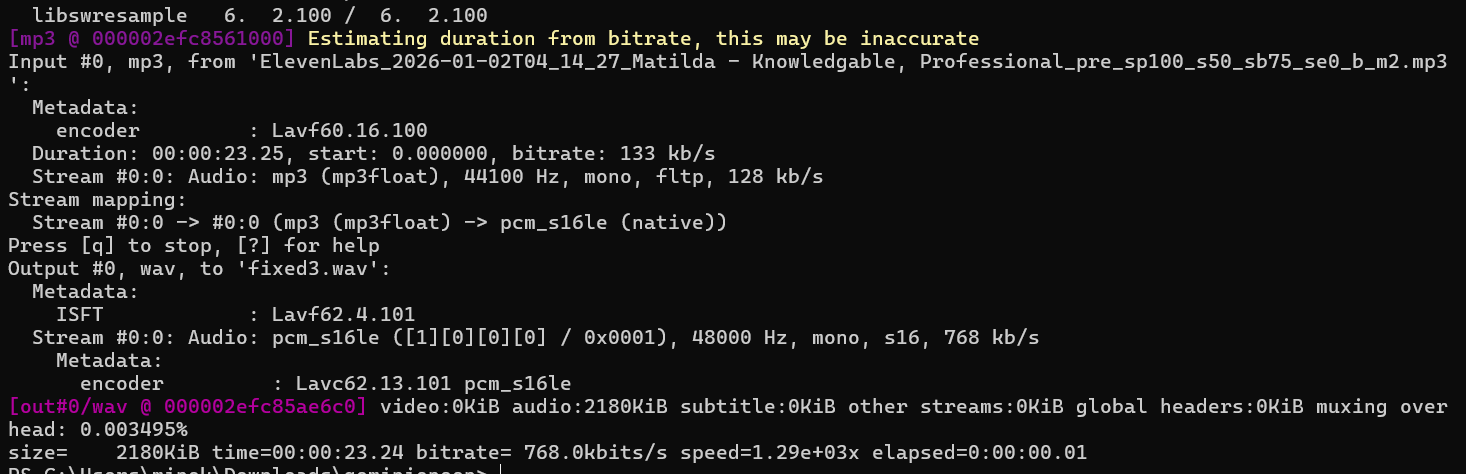
Task: Click the yellow "Estimating duration from bitrate" warning
Action: point(642,39)
